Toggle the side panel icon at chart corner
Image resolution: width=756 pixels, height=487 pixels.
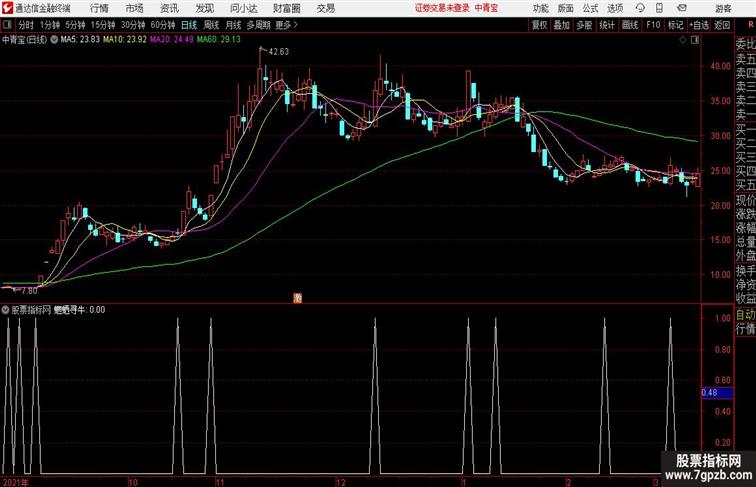pos(695,40)
